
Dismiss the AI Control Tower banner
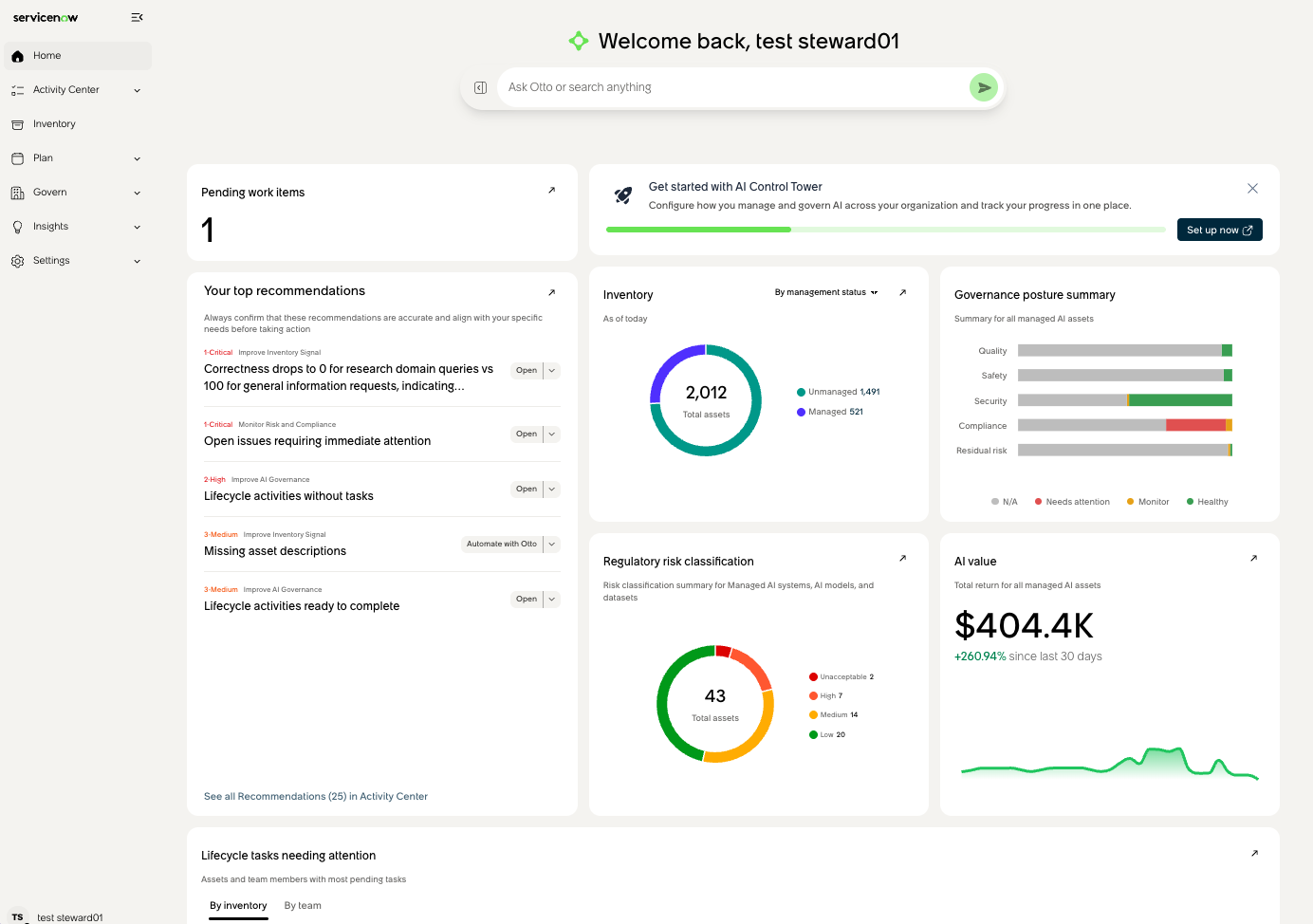pyautogui.click(x=1252, y=189)
